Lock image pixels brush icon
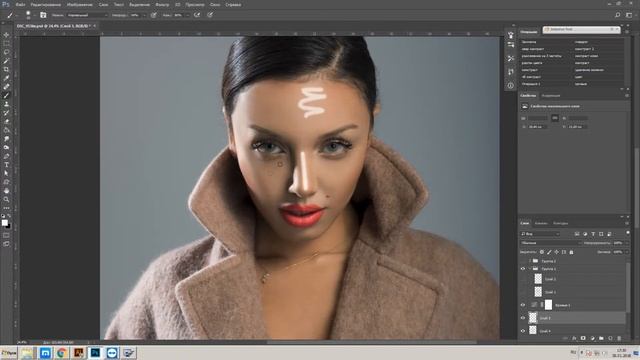This screenshot has height=360, width=640. [x=549, y=252]
